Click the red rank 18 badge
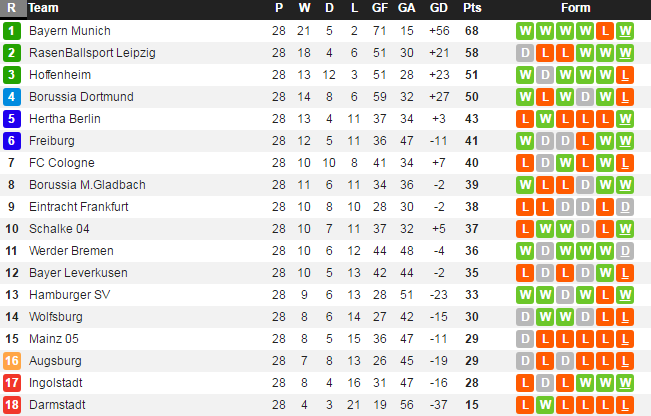This screenshot has width=651, height=416. (x=12, y=404)
